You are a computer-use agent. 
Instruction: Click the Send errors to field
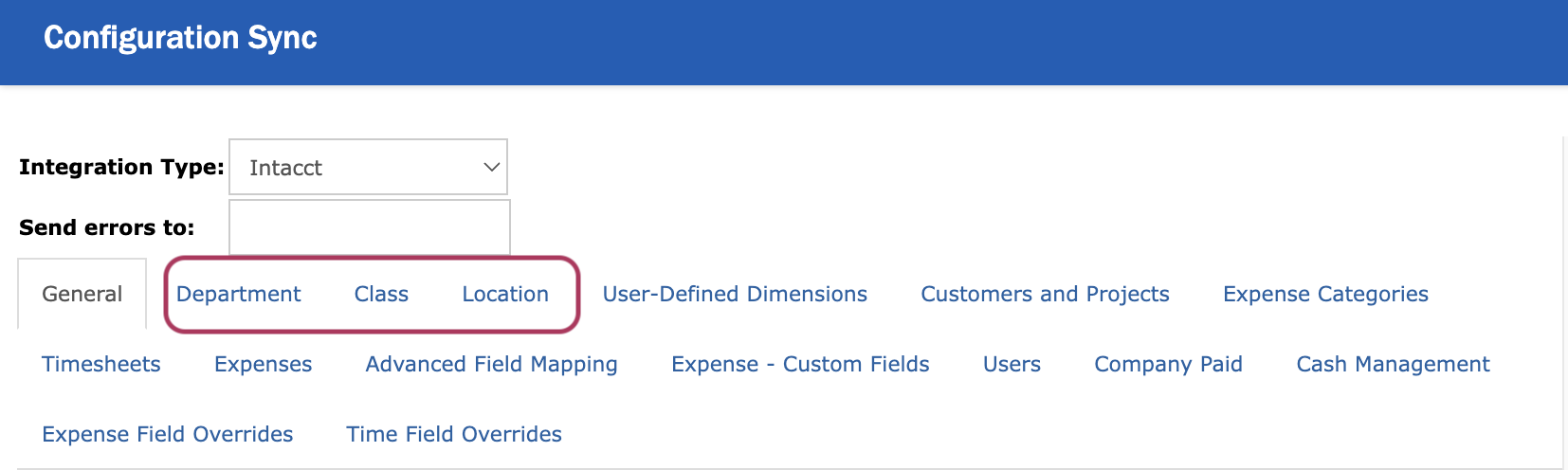[369, 227]
